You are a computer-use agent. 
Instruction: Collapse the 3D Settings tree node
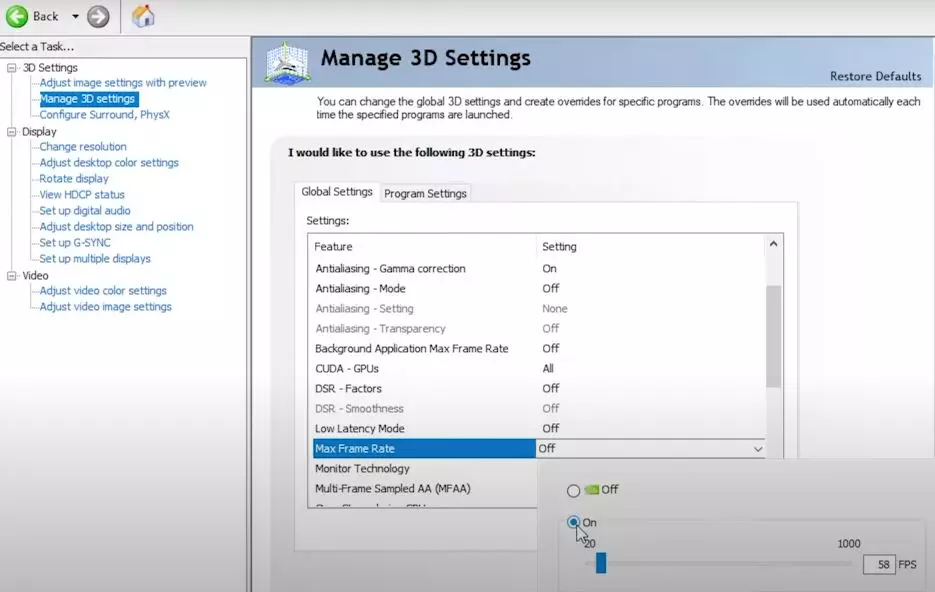tap(11, 68)
